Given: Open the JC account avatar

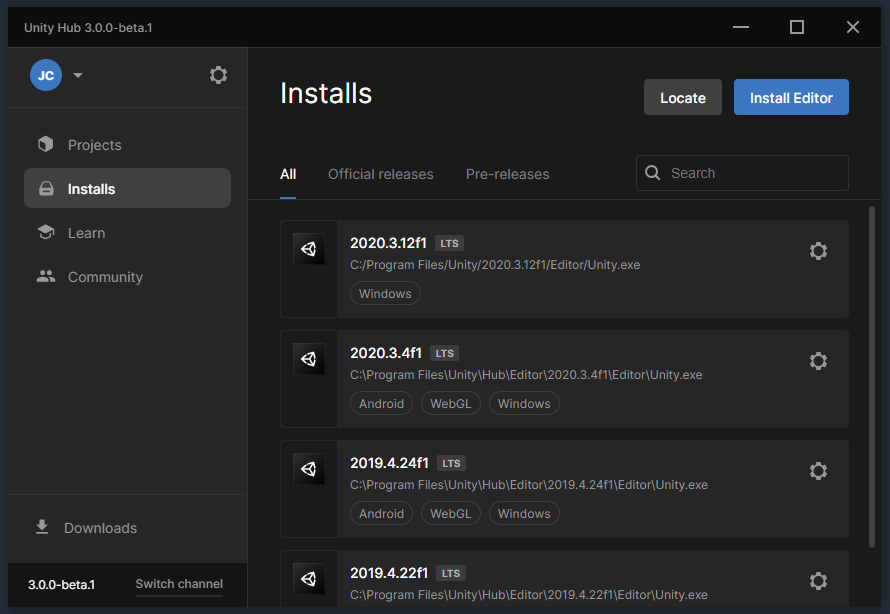Looking at the screenshot, I should click(46, 75).
